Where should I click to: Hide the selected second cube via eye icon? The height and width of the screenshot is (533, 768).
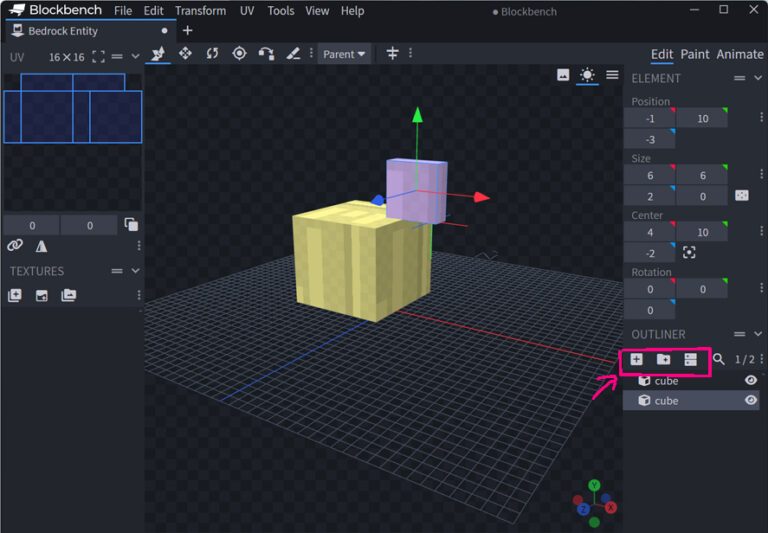click(751, 400)
